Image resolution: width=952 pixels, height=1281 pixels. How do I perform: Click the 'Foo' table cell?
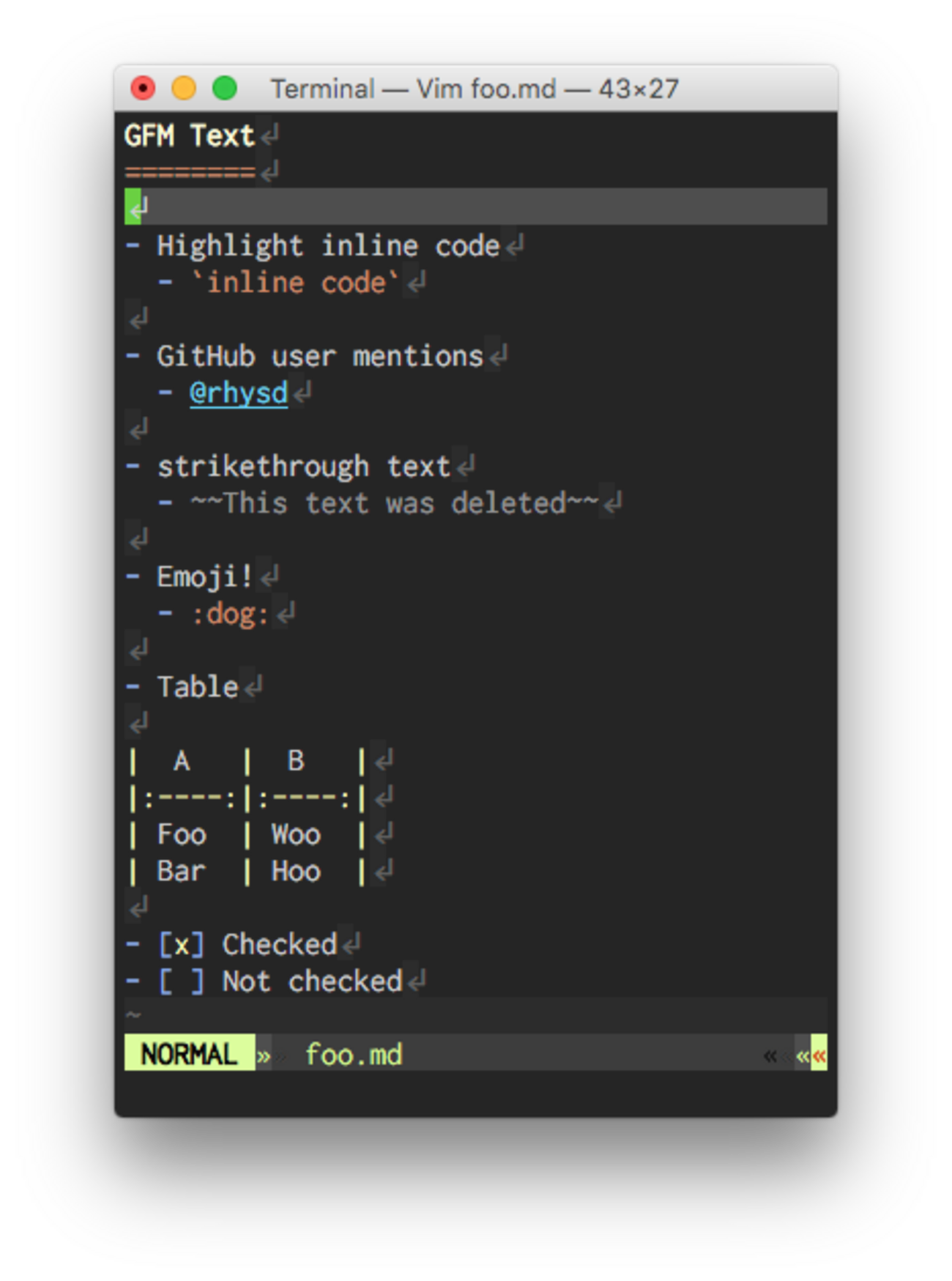pyautogui.click(x=182, y=835)
